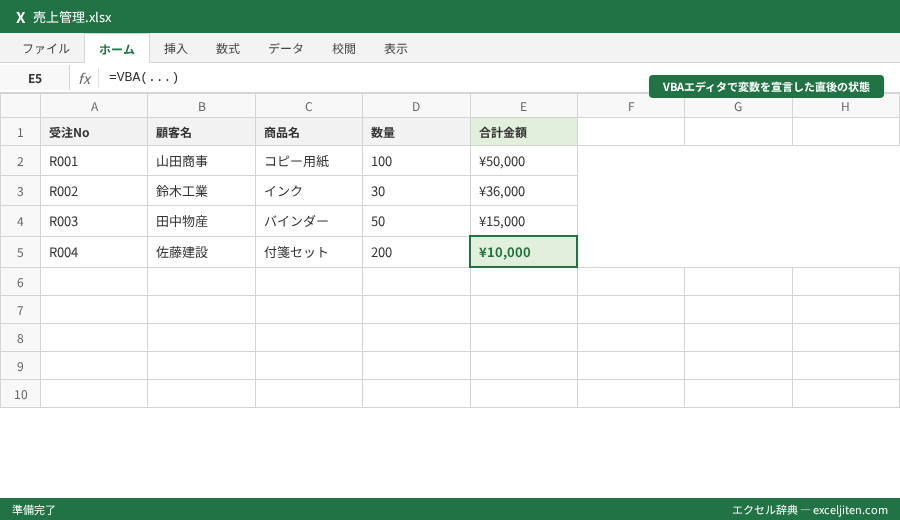Select row 9 header
The image size is (900, 520).
(x=20, y=366)
